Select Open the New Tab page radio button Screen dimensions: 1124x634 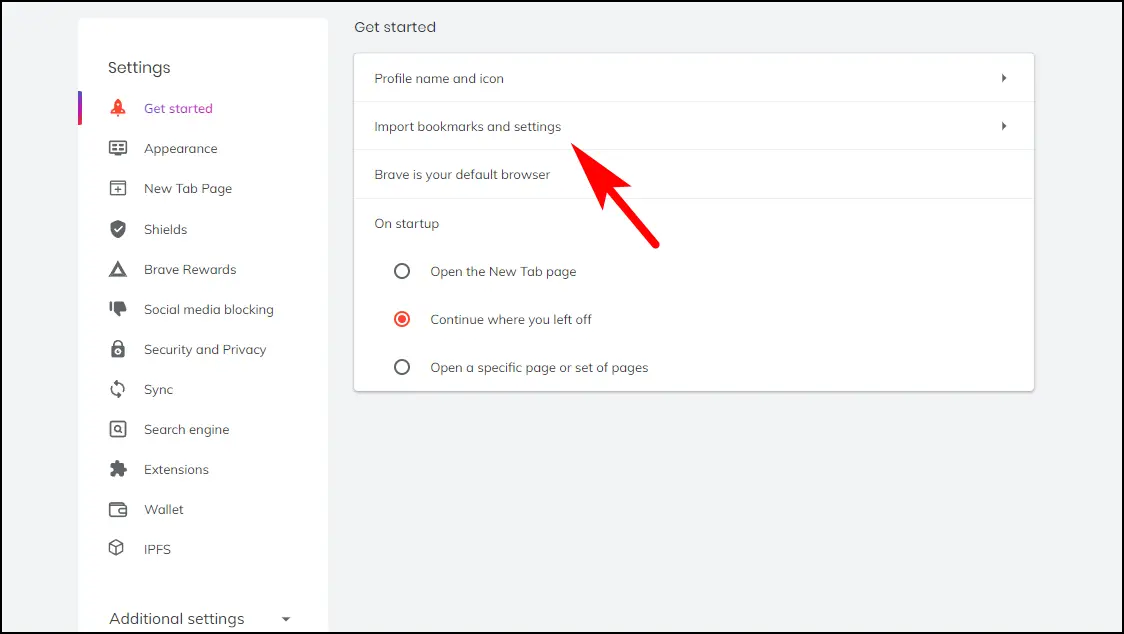[402, 271]
